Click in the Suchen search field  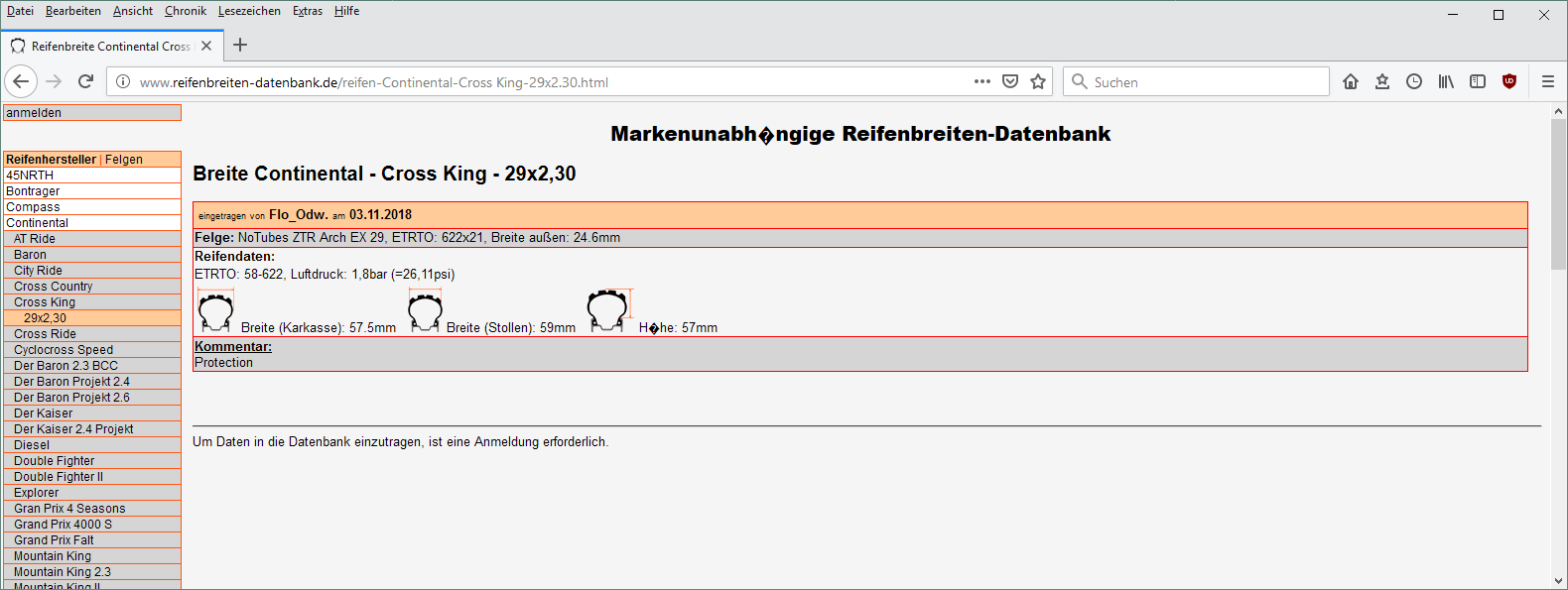point(1206,82)
